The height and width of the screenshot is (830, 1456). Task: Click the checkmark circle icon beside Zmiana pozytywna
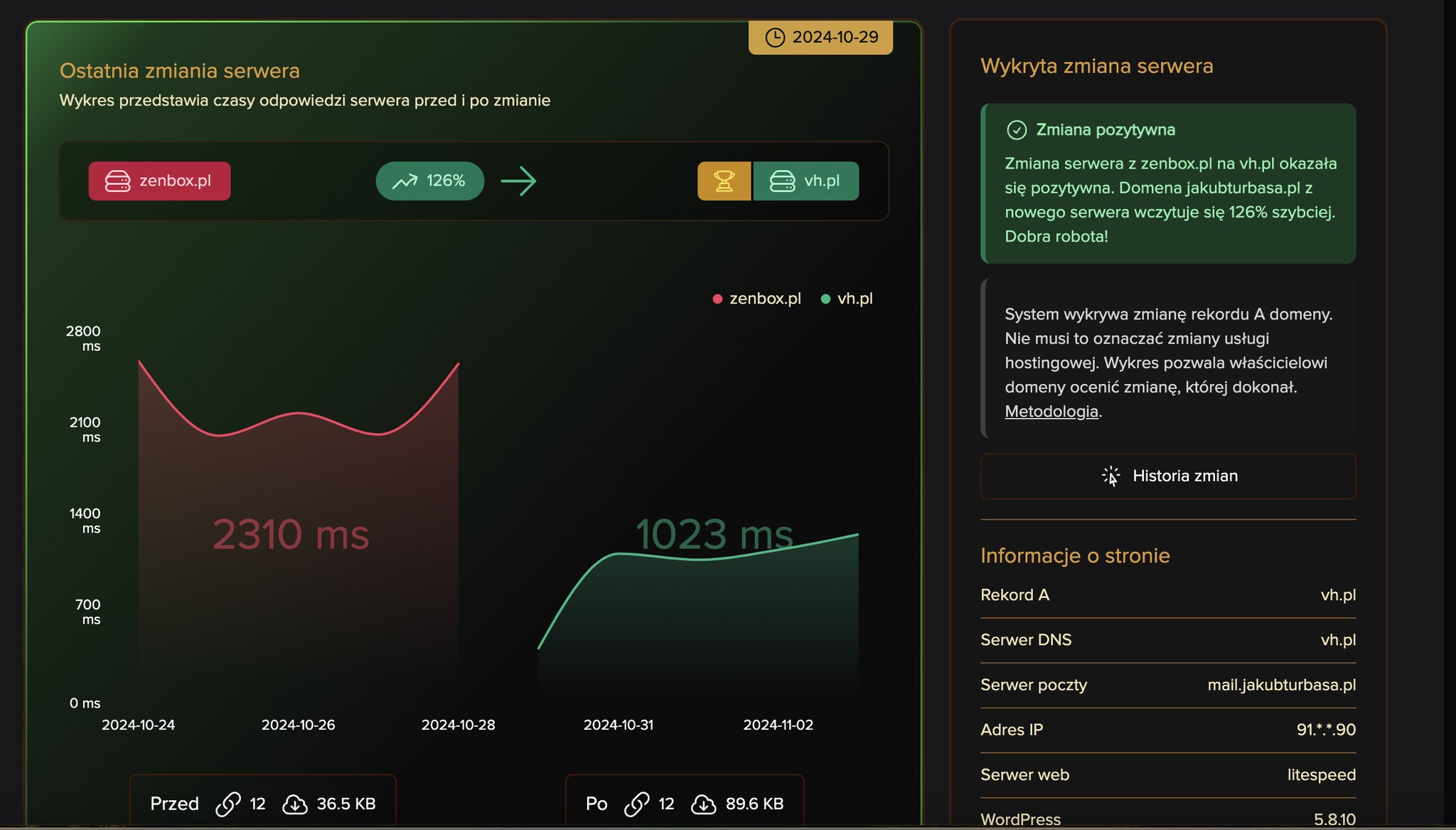[1017, 130]
